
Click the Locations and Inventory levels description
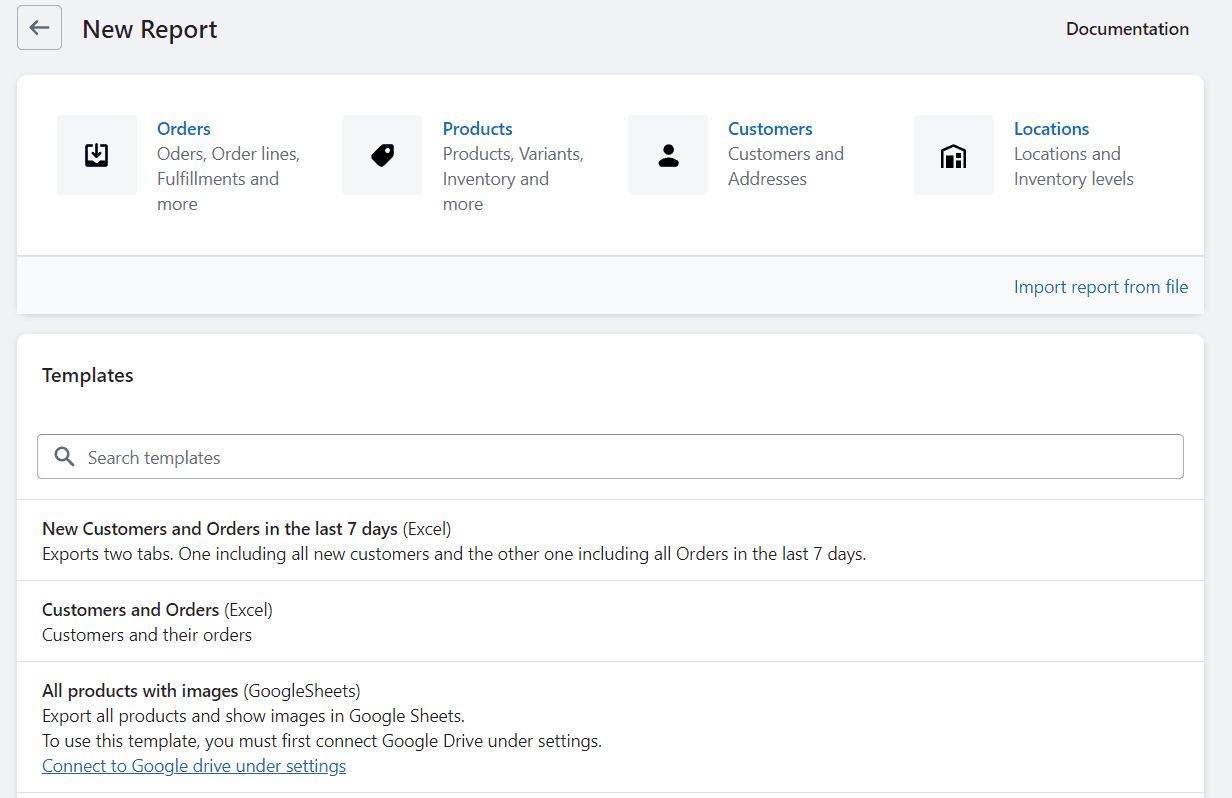(1073, 167)
